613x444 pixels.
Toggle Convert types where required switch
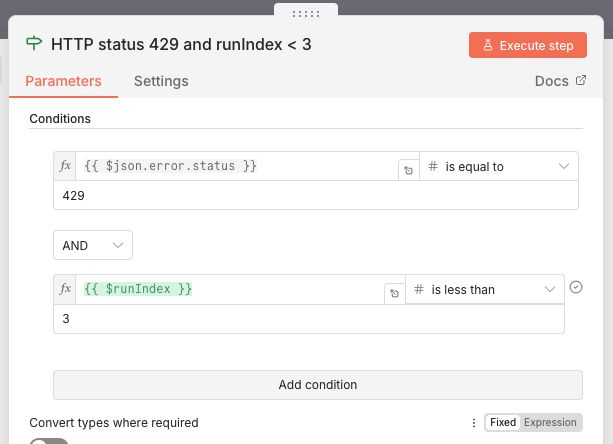49,441
